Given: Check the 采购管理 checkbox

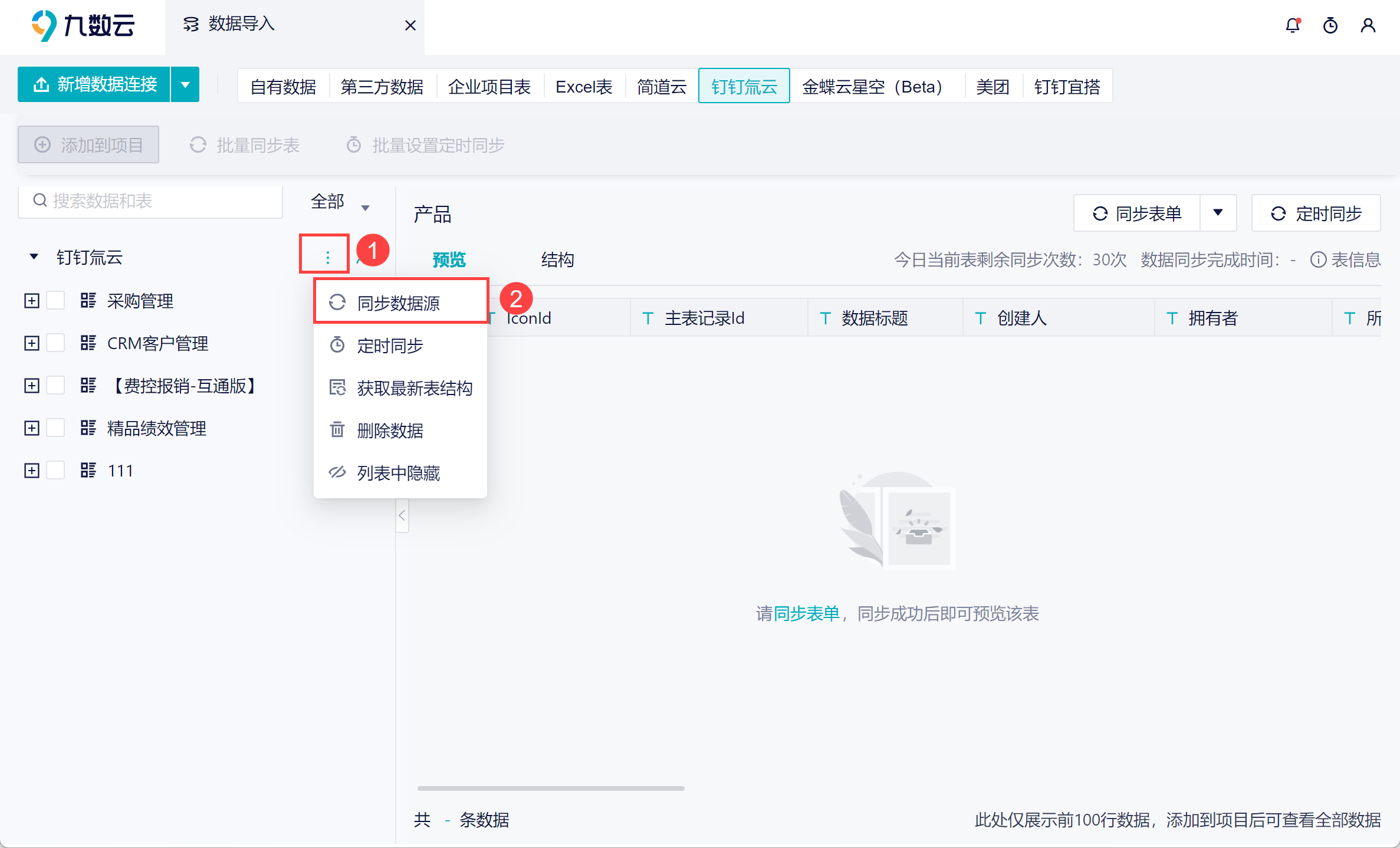Looking at the screenshot, I should [x=56, y=301].
